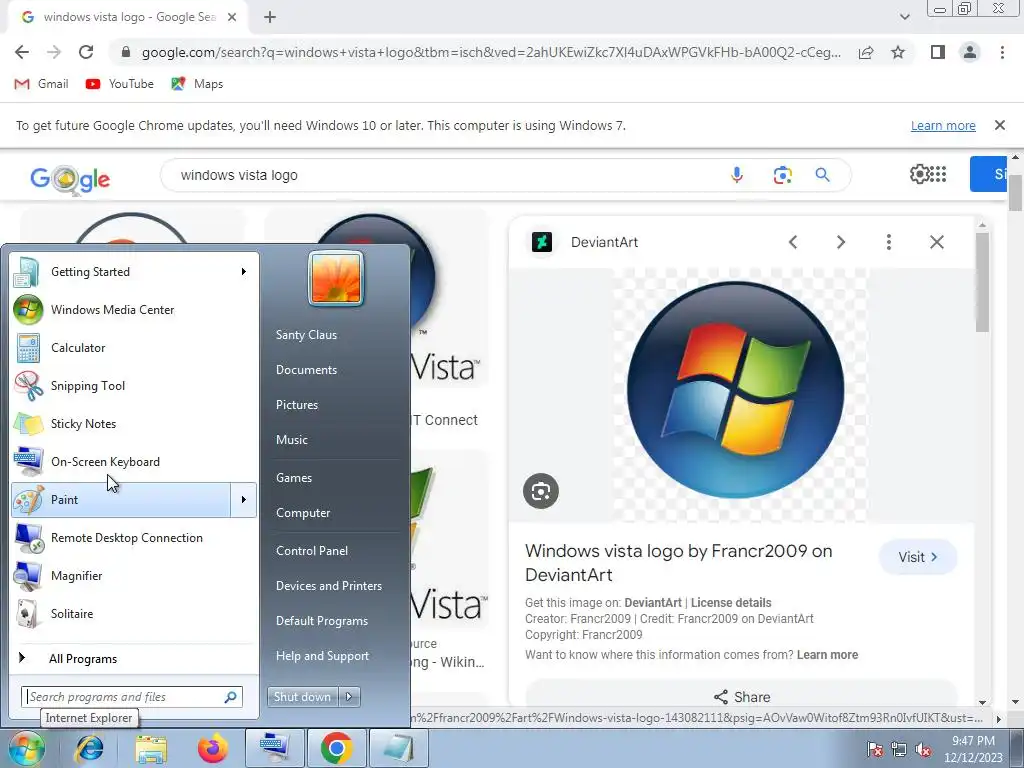
Task: Click the user account flower picture
Action: click(336, 279)
